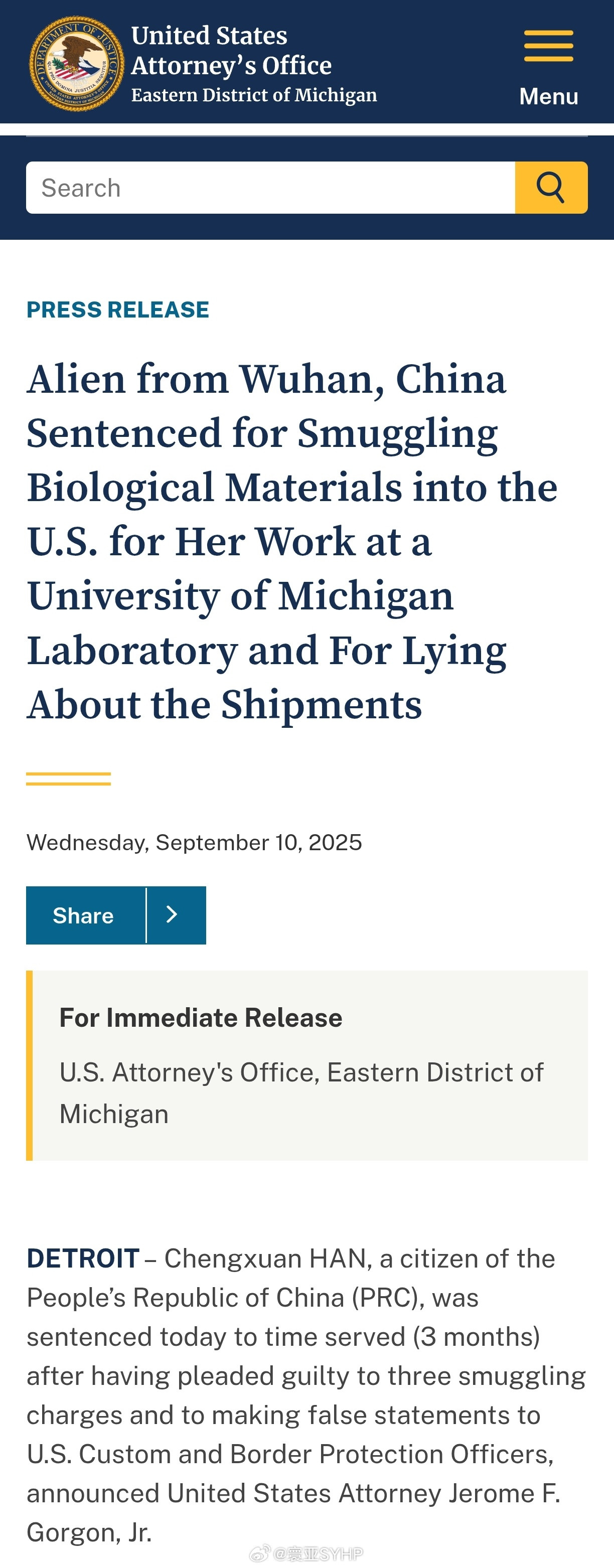The height and width of the screenshot is (1568, 614).
Task: Open the hamburger Menu icon
Action: click(x=548, y=46)
